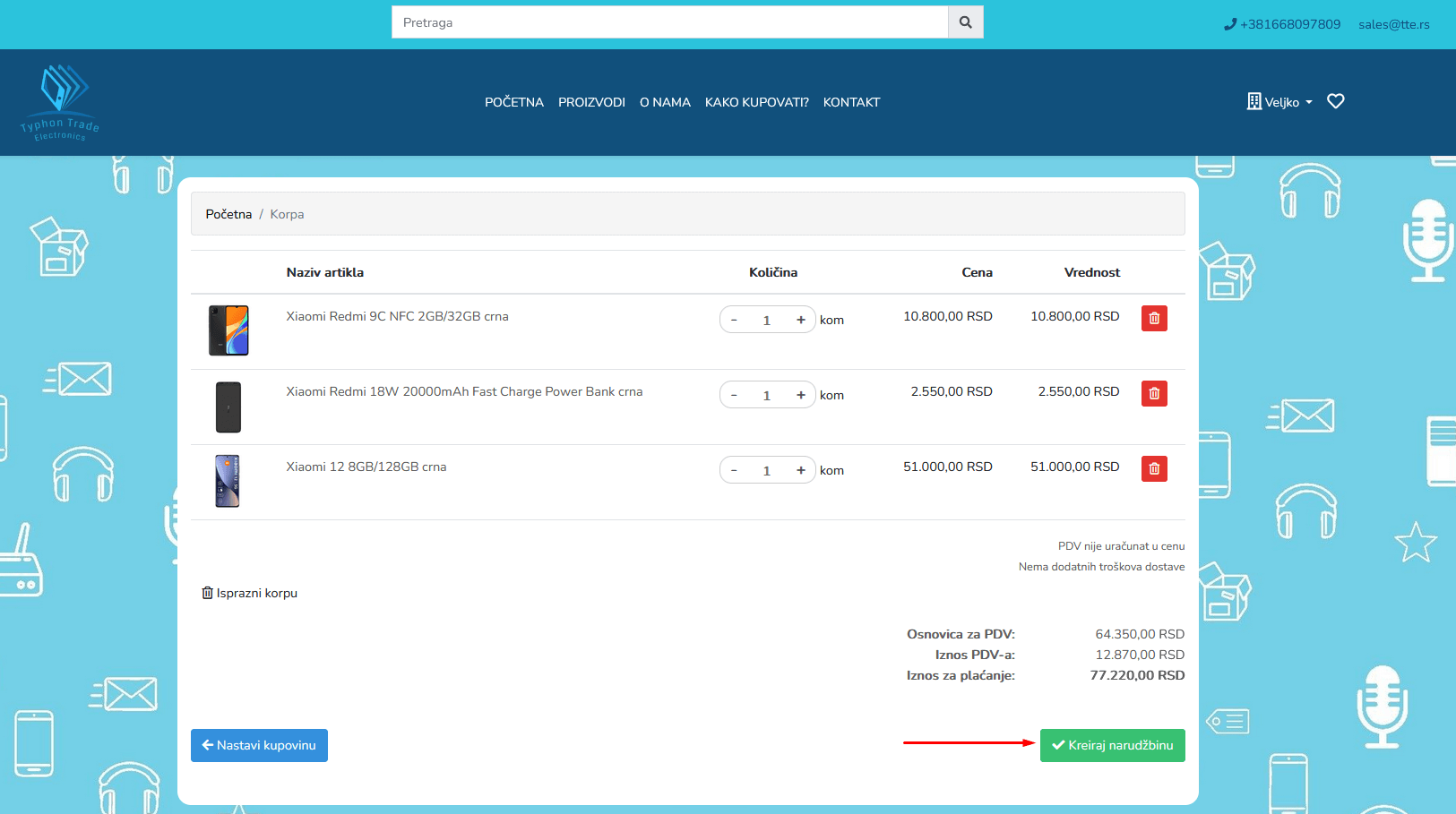Expand the Veljko account dropdown

point(1280,102)
